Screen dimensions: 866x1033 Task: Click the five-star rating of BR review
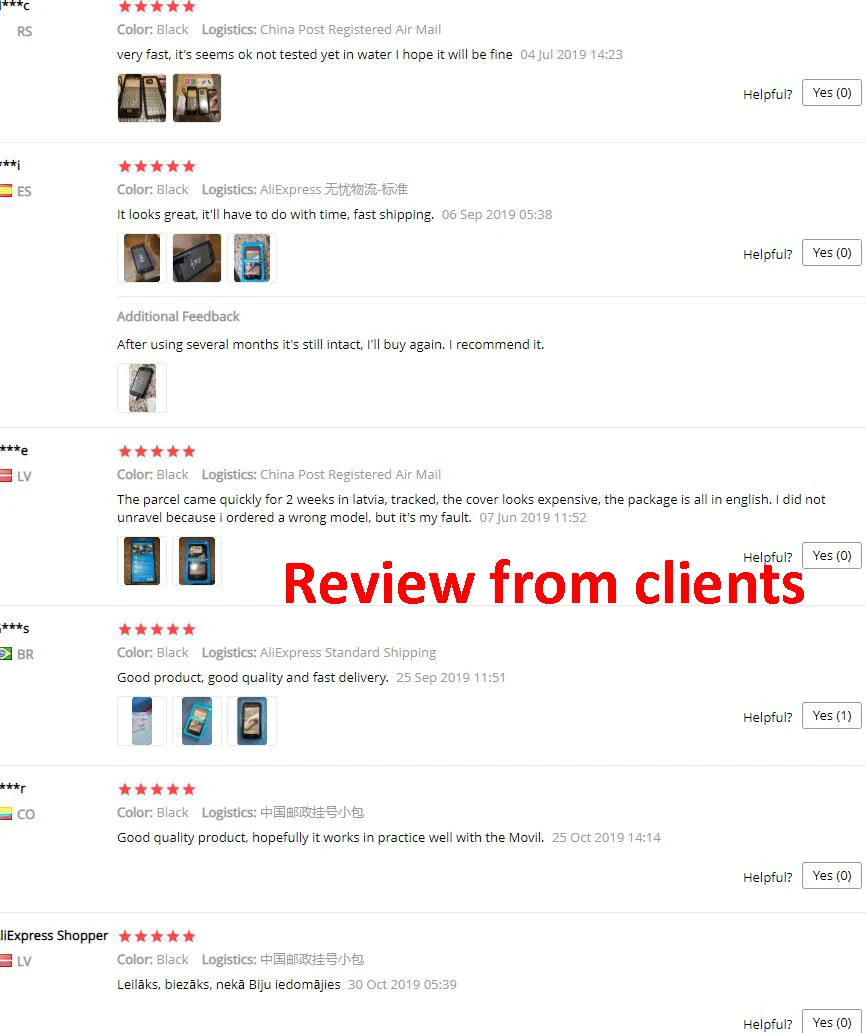click(157, 629)
